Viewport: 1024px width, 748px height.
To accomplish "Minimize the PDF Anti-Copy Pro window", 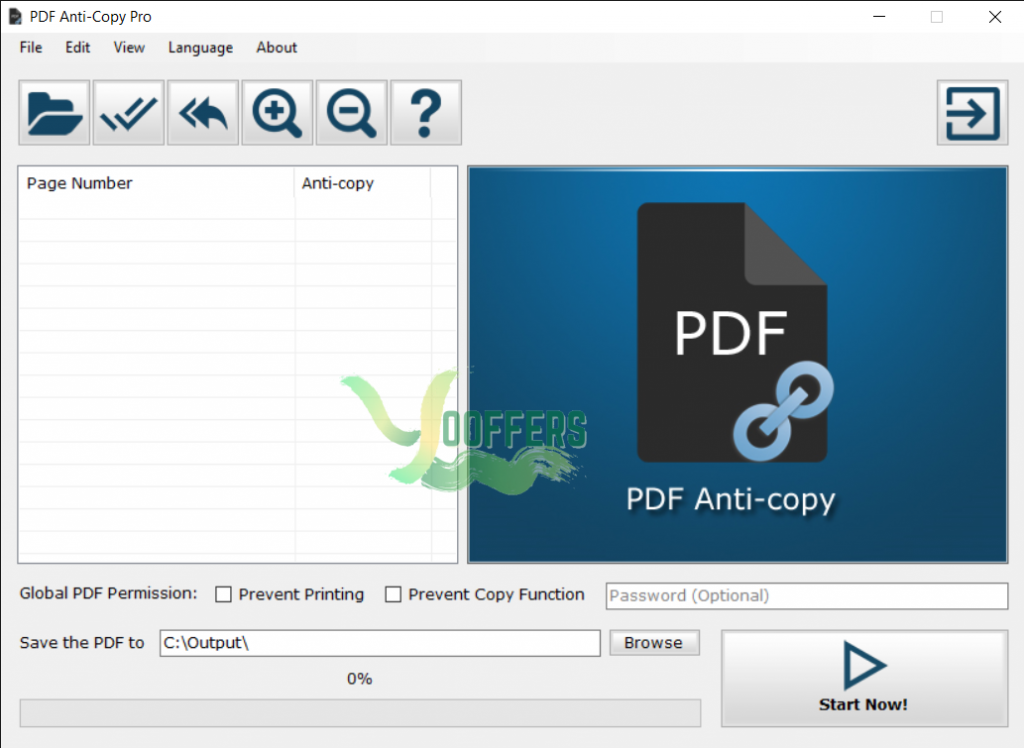I will tap(880, 16).
